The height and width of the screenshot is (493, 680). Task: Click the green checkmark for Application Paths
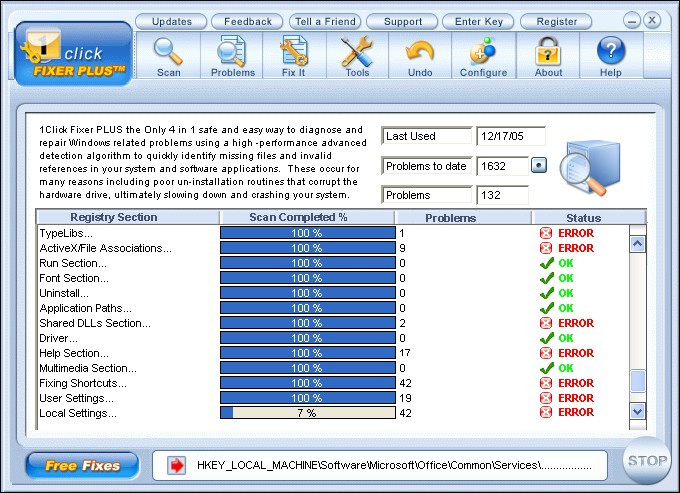coord(546,308)
